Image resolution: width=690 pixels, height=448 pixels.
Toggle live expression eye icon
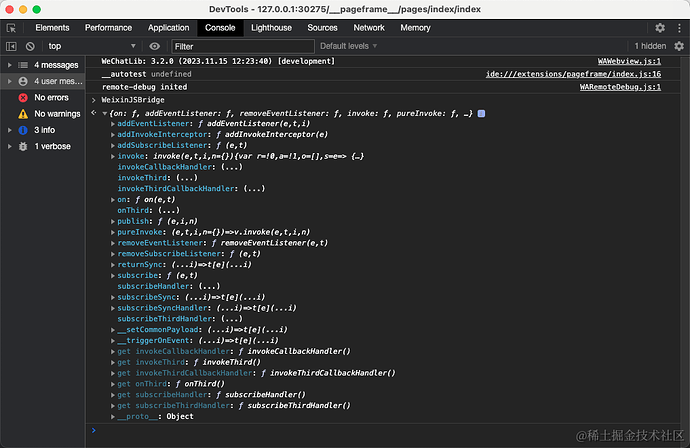tap(154, 46)
